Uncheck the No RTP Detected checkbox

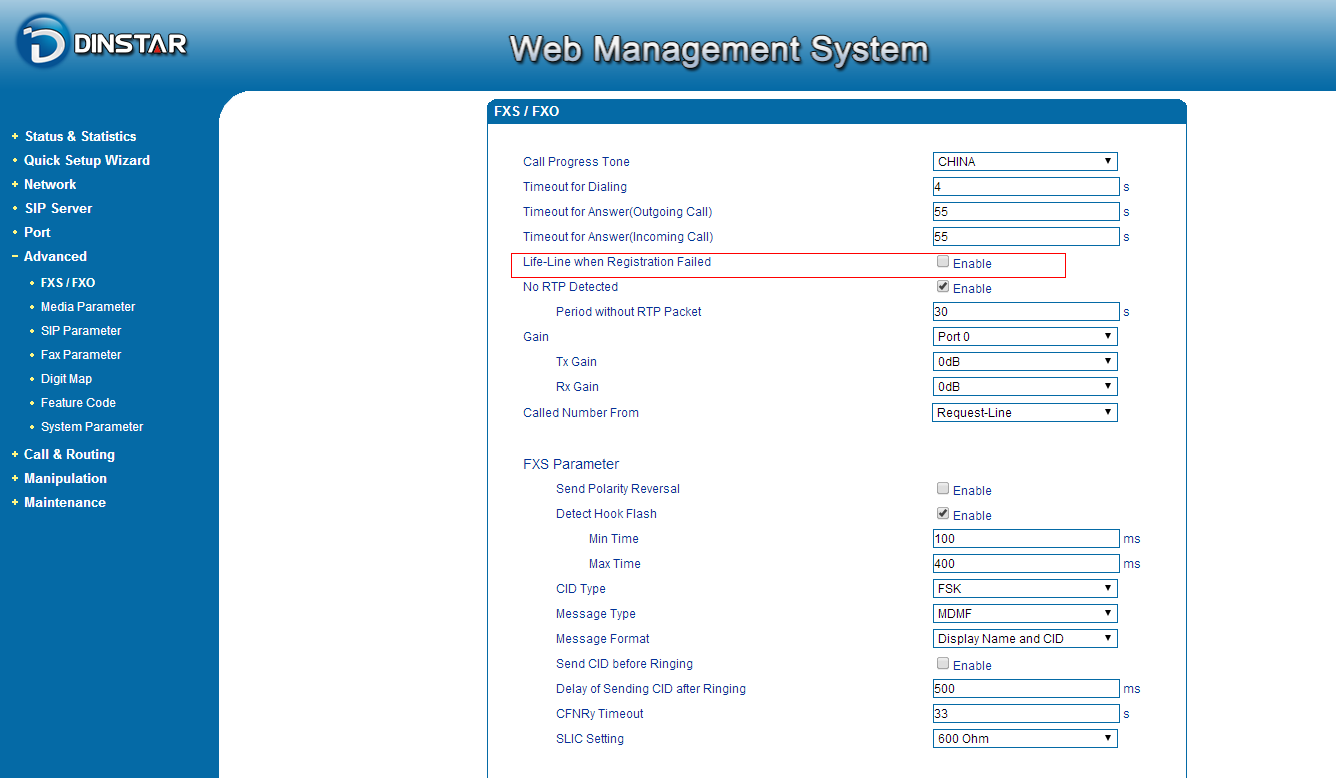[x=943, y=287]
